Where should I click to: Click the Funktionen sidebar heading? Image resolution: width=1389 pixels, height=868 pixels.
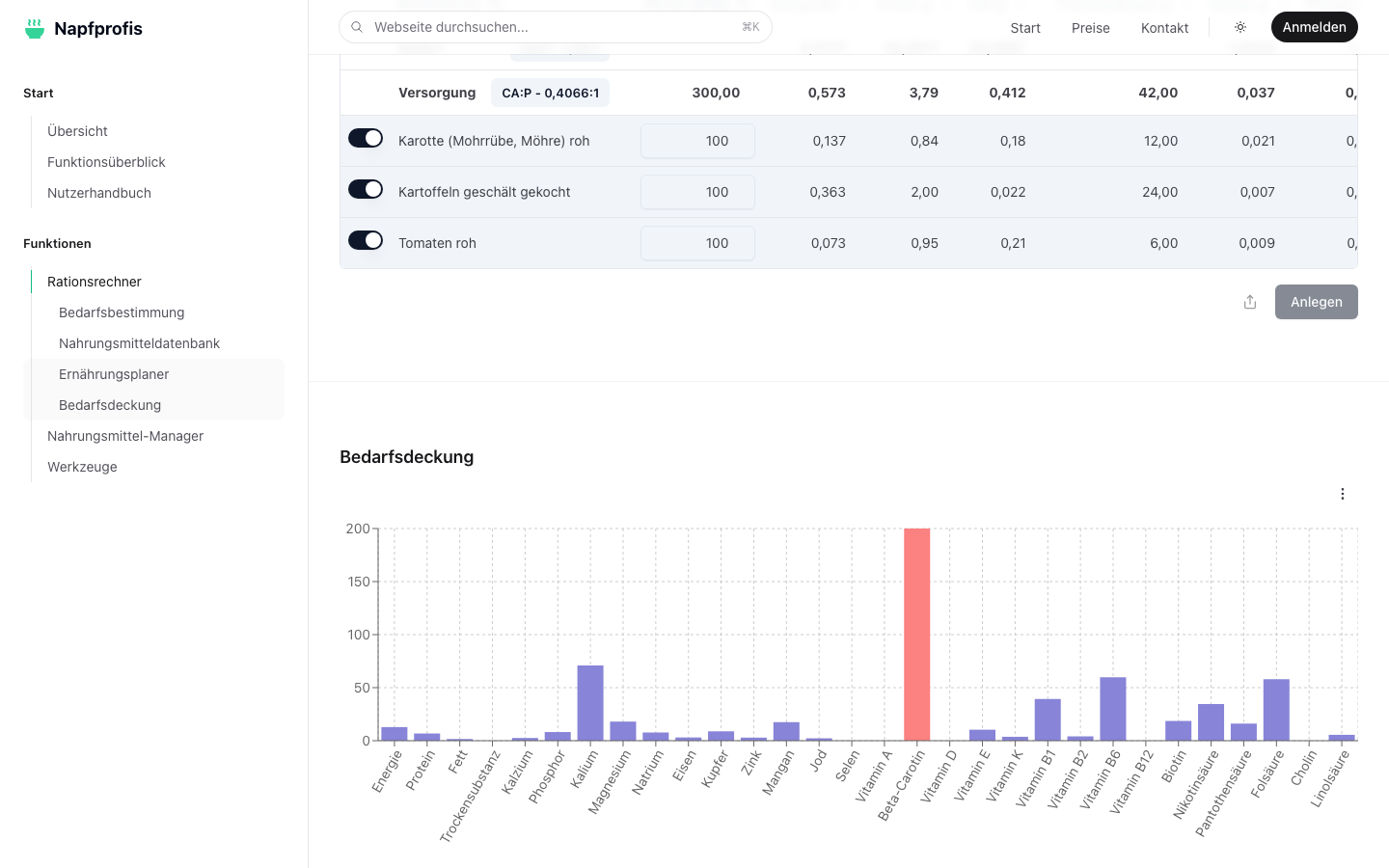57,243
